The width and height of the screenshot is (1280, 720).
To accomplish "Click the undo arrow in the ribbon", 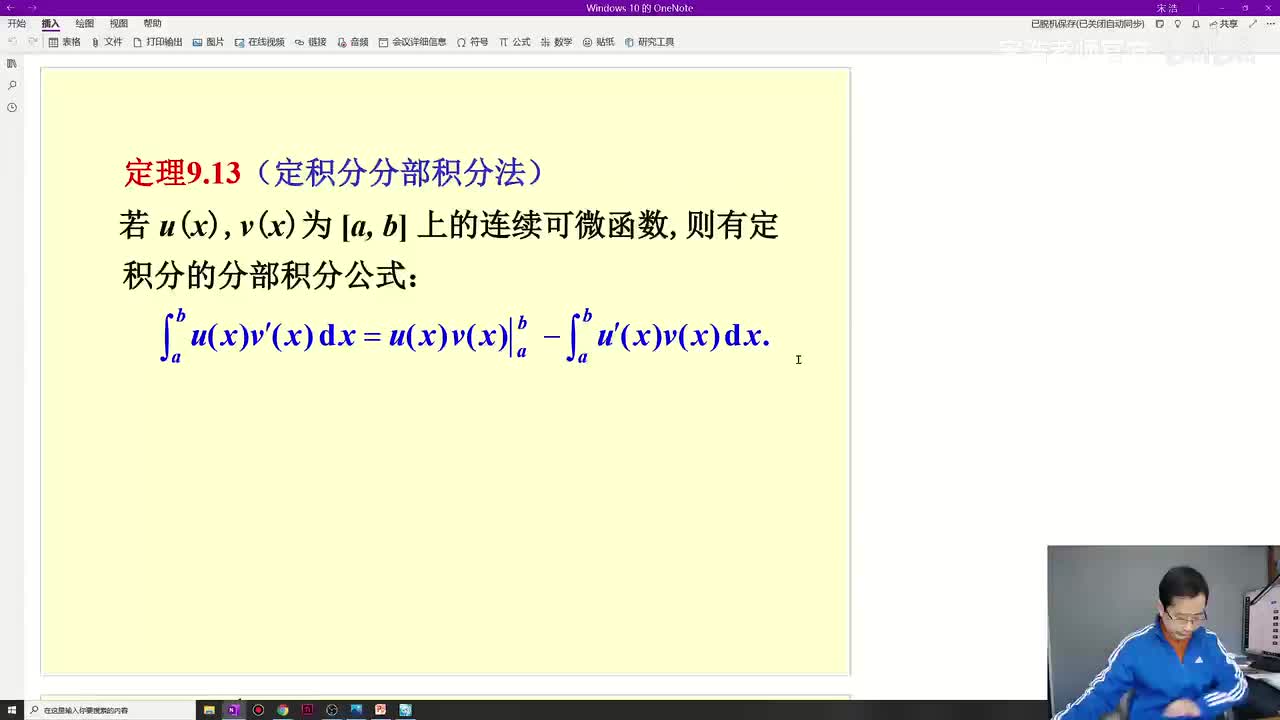I will [x=12, y=42].
